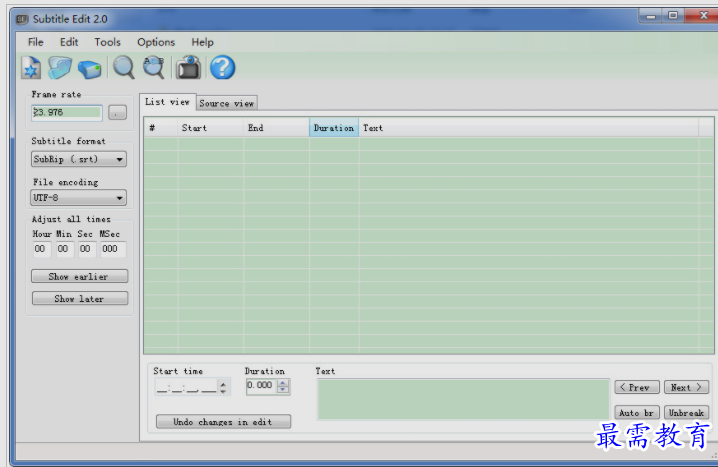Click the Save subtitle toolbar icon
Viewport: 718px width, 467px height.
pos(91,68)
